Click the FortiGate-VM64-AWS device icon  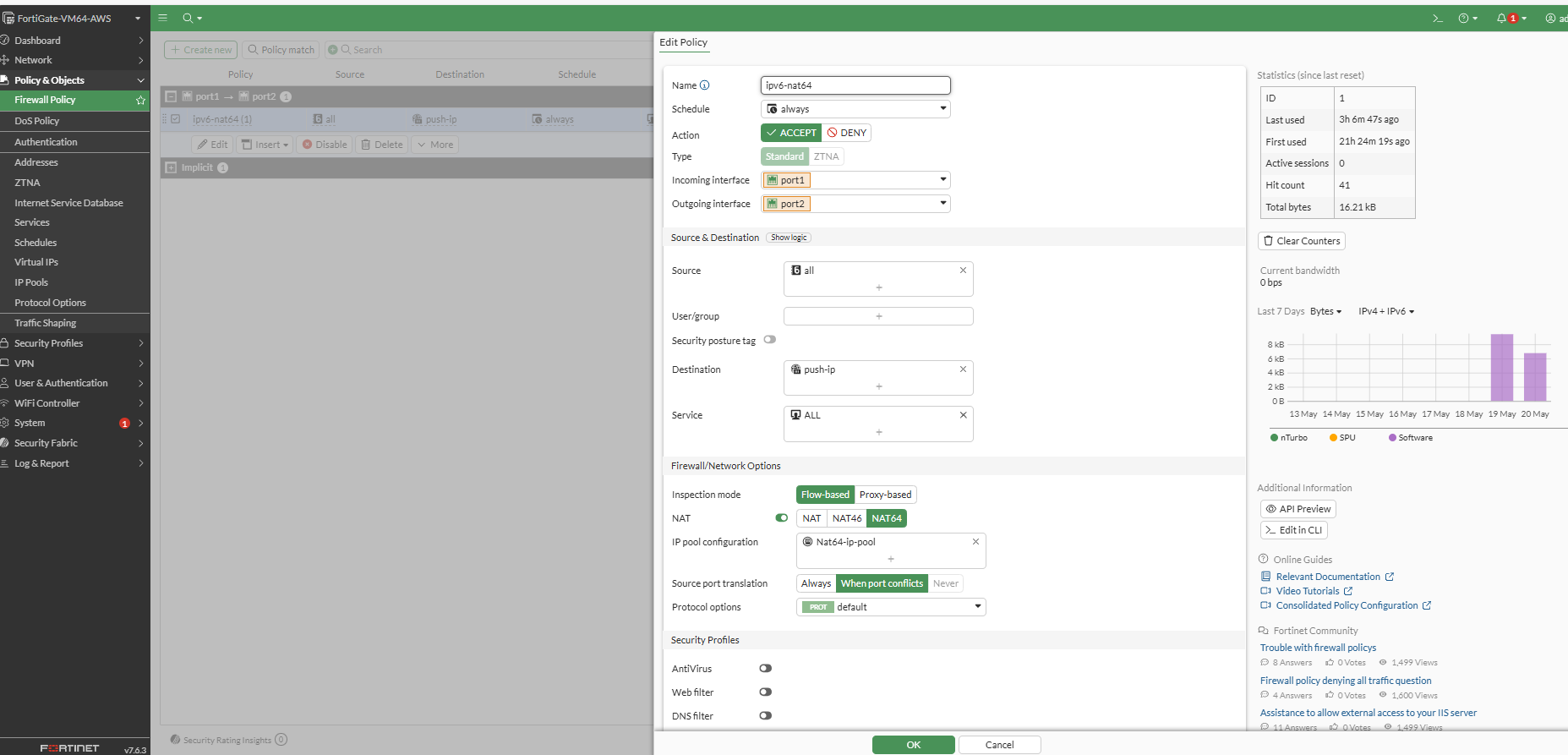(8, 18)
